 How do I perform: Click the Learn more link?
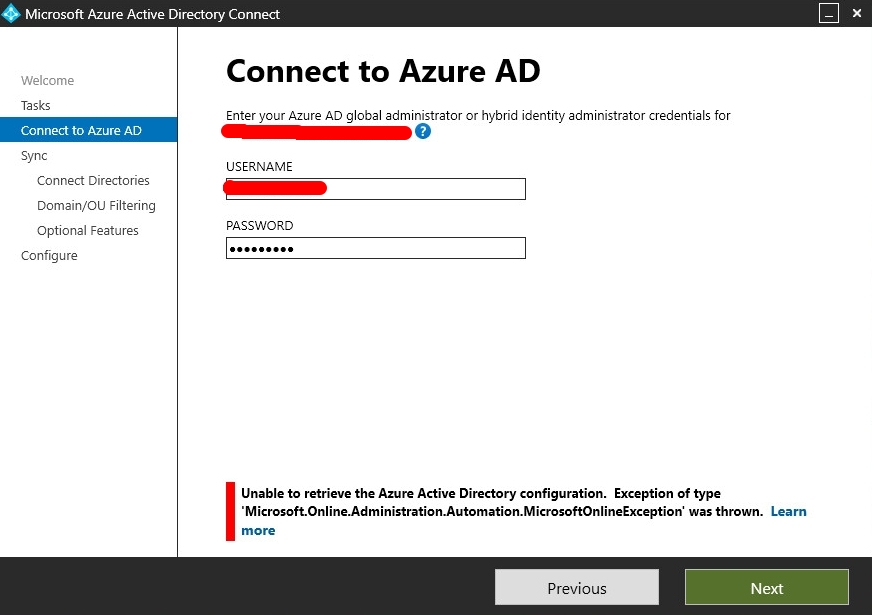[x=788, y=512]
